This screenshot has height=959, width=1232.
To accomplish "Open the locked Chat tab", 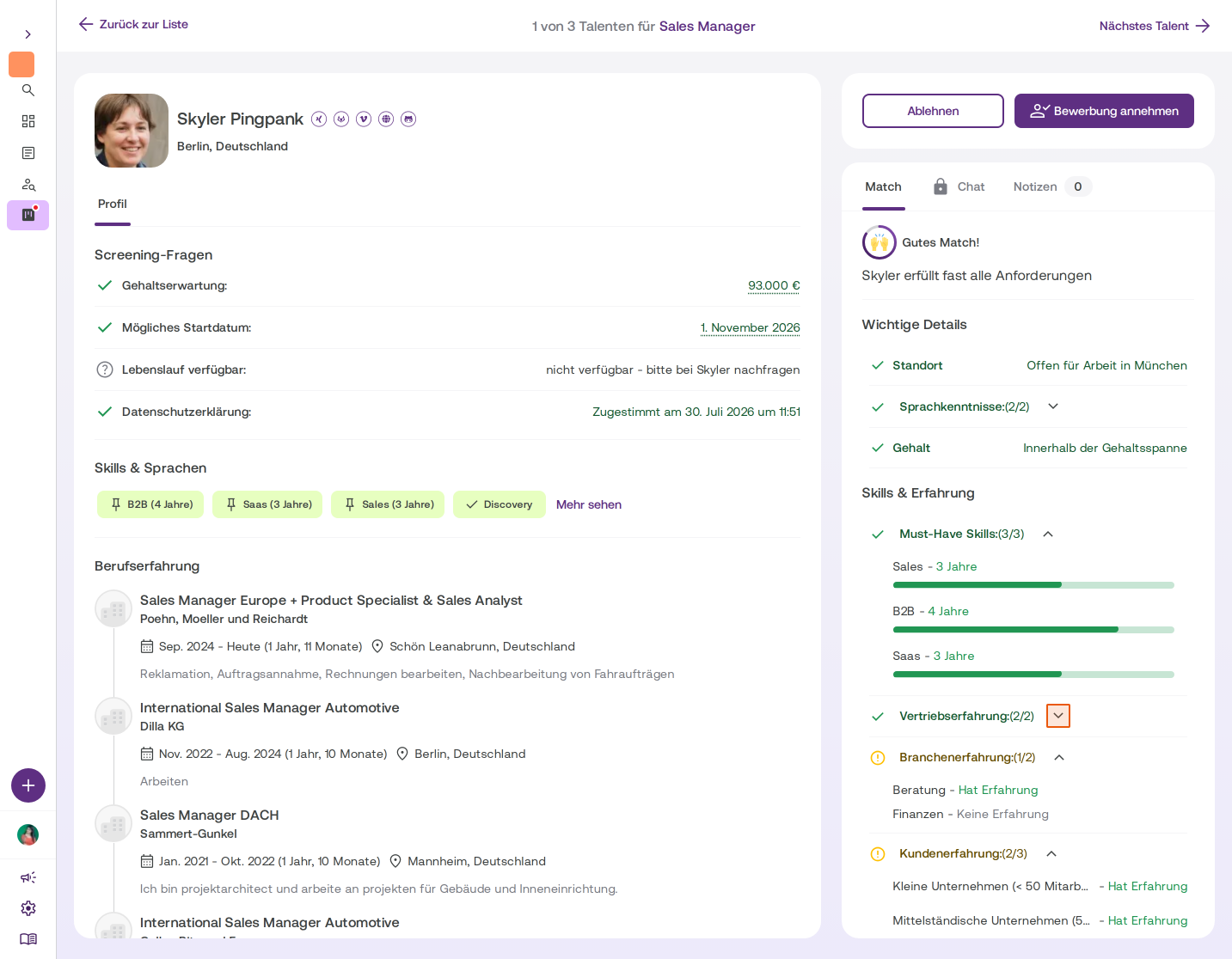I will click(959, 186).
